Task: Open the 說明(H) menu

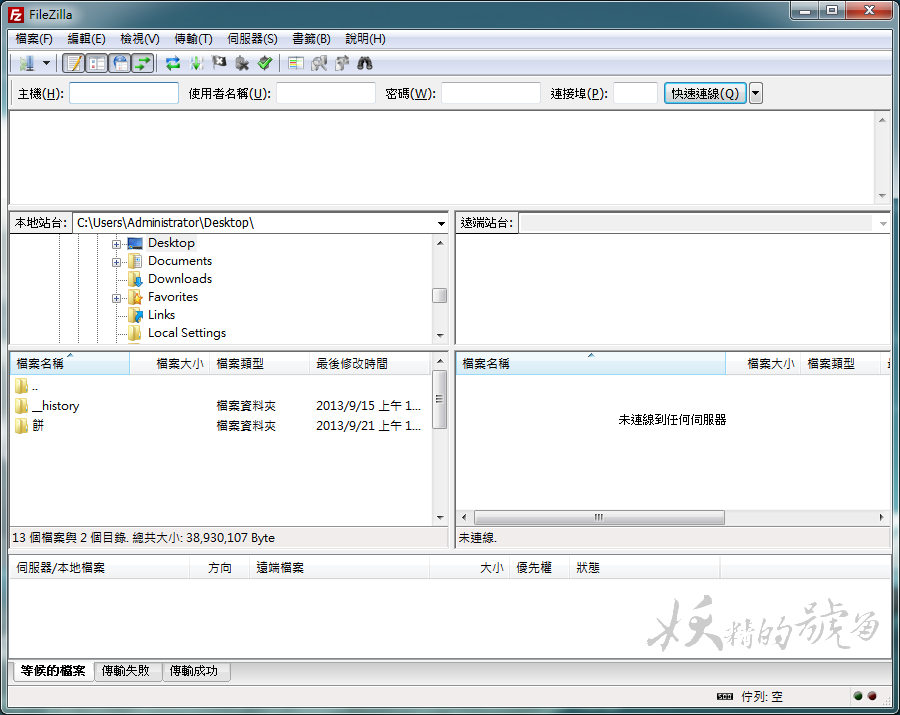Action: (x=365, y=39)
